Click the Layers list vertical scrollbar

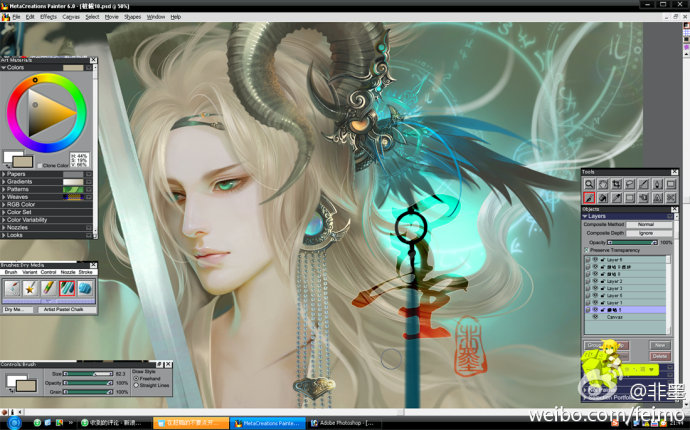(x=668, y=294)
